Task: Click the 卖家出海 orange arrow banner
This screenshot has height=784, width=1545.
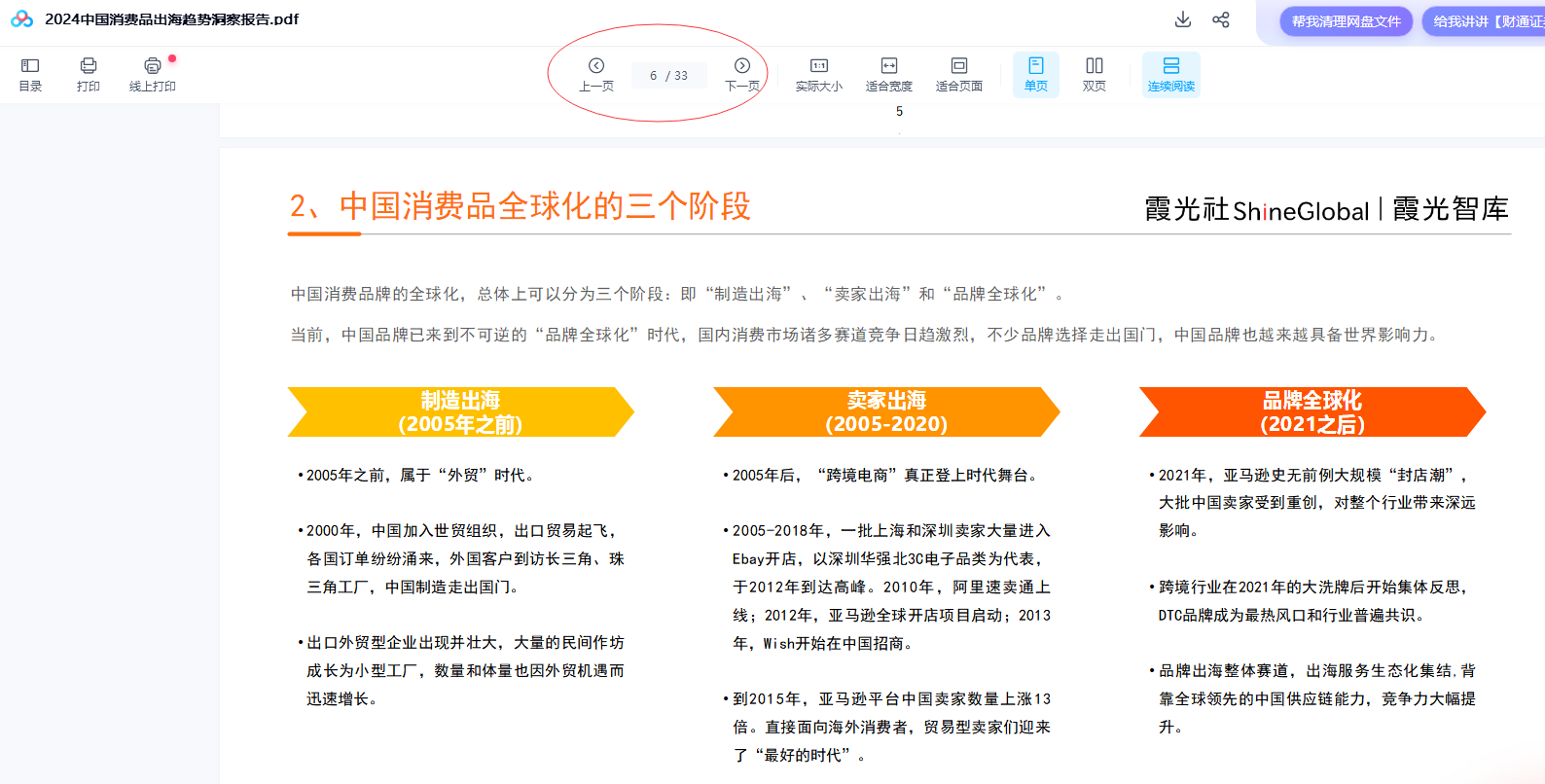Action: [x=886, y=412]
